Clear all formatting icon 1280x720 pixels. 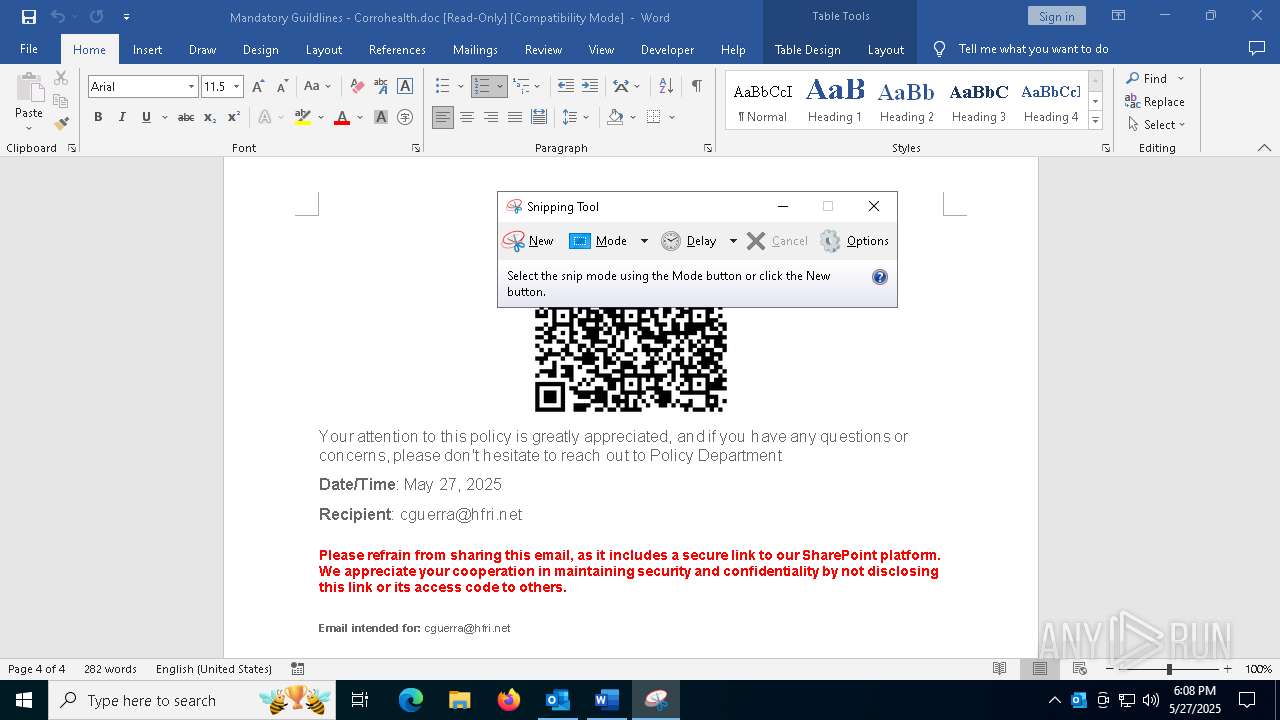[x=357, y=87]
